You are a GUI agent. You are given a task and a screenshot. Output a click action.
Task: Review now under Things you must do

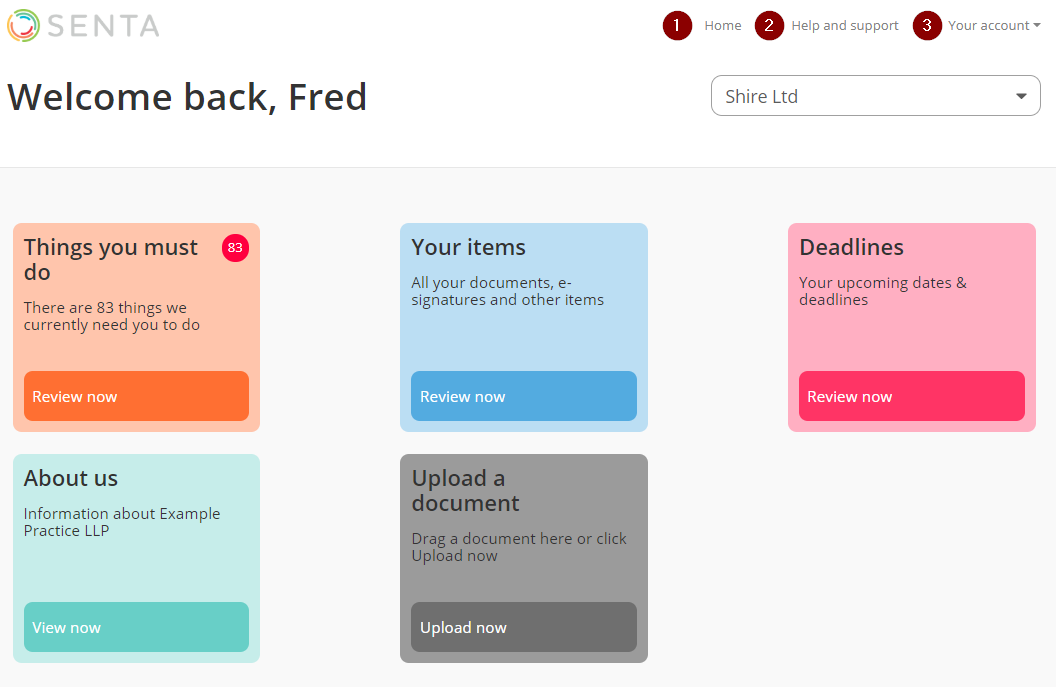[x=136, y=396]
